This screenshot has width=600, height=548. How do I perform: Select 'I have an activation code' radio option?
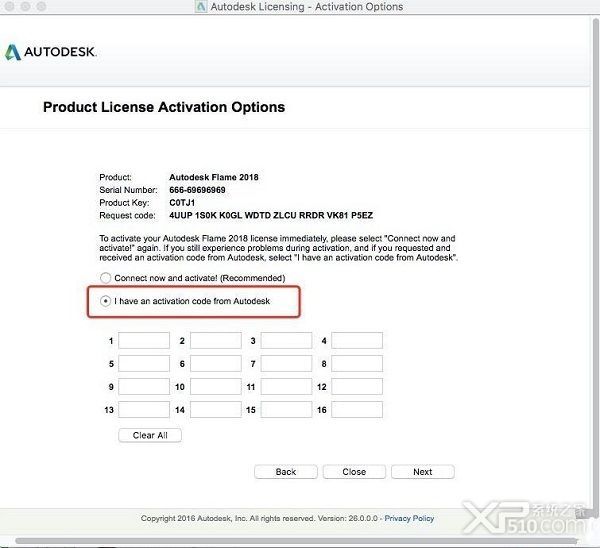[x=105, y=301]
